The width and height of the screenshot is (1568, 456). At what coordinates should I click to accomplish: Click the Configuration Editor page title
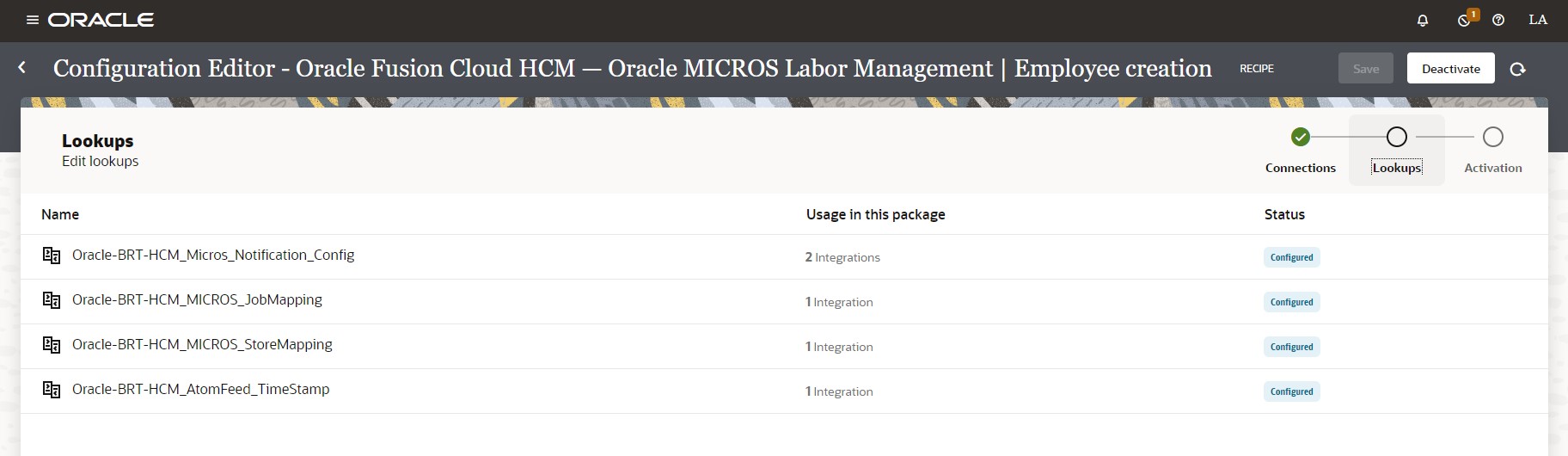tap(632, 68)
